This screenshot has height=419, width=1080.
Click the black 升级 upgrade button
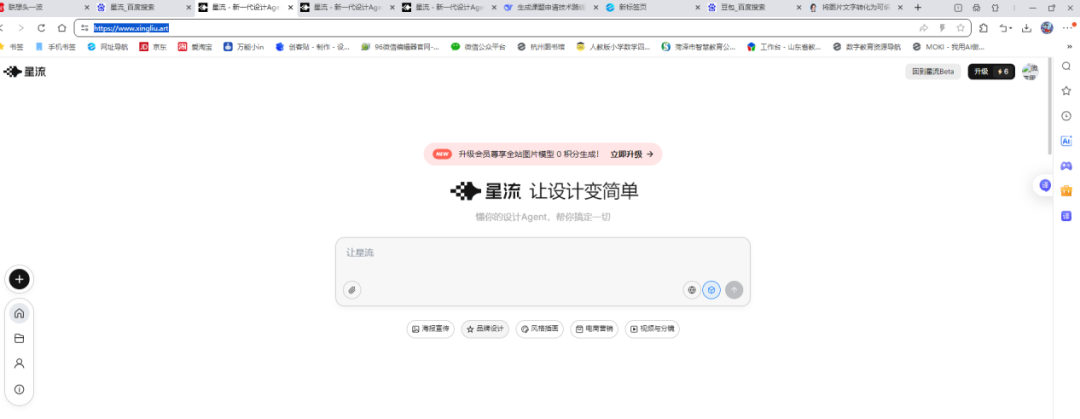click(x=991, y=72)
